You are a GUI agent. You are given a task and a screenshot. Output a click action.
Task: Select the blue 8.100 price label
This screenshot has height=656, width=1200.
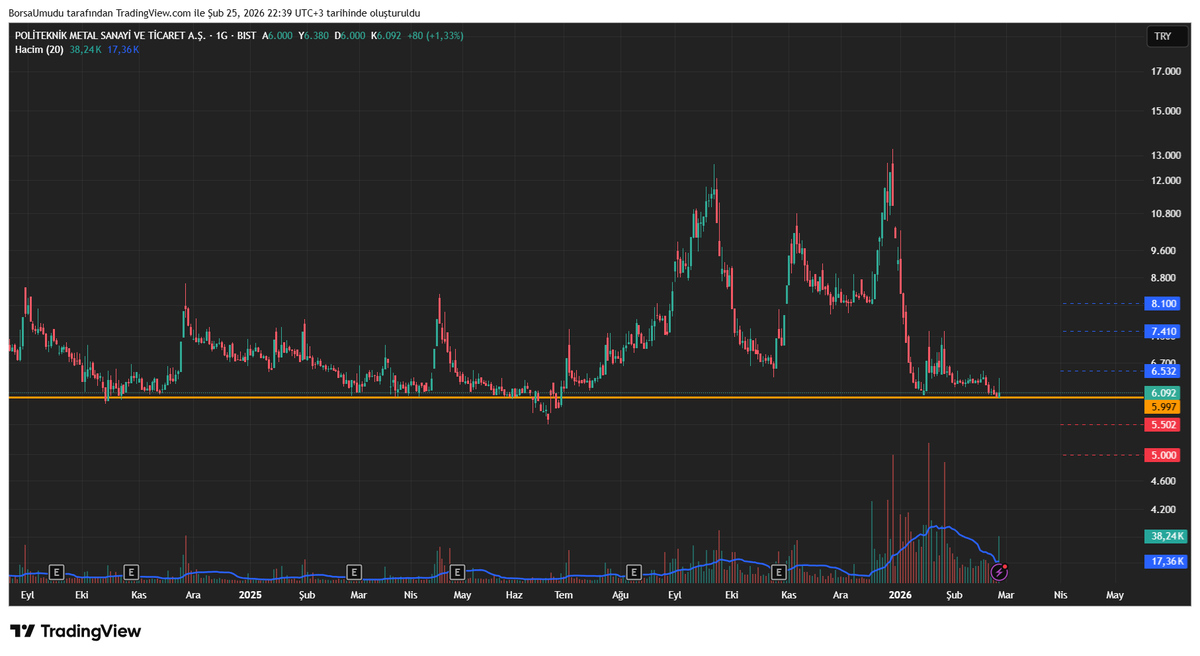pos(1164,303)
